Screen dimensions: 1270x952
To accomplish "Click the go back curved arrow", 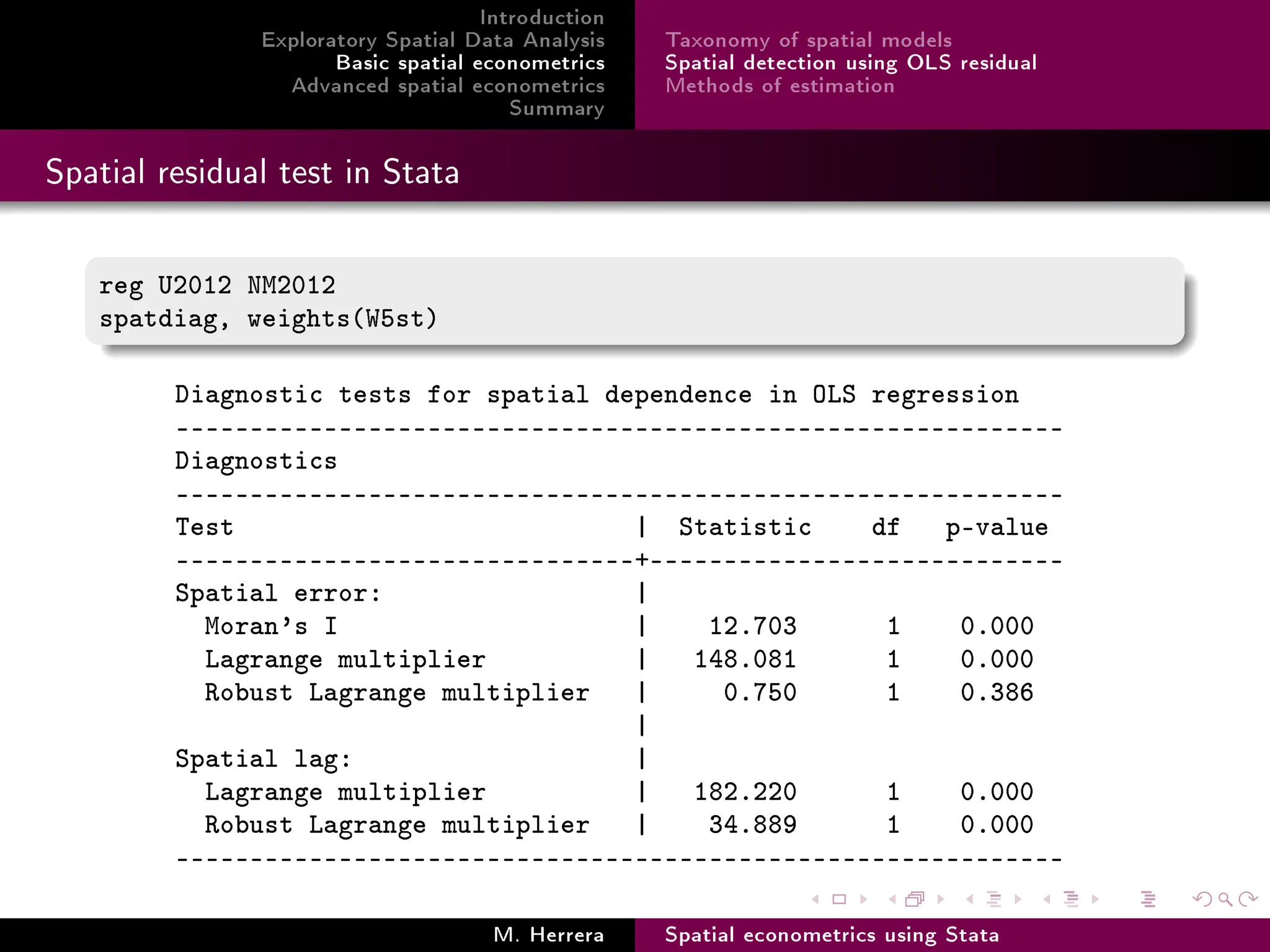I will tap(1202, 899).
